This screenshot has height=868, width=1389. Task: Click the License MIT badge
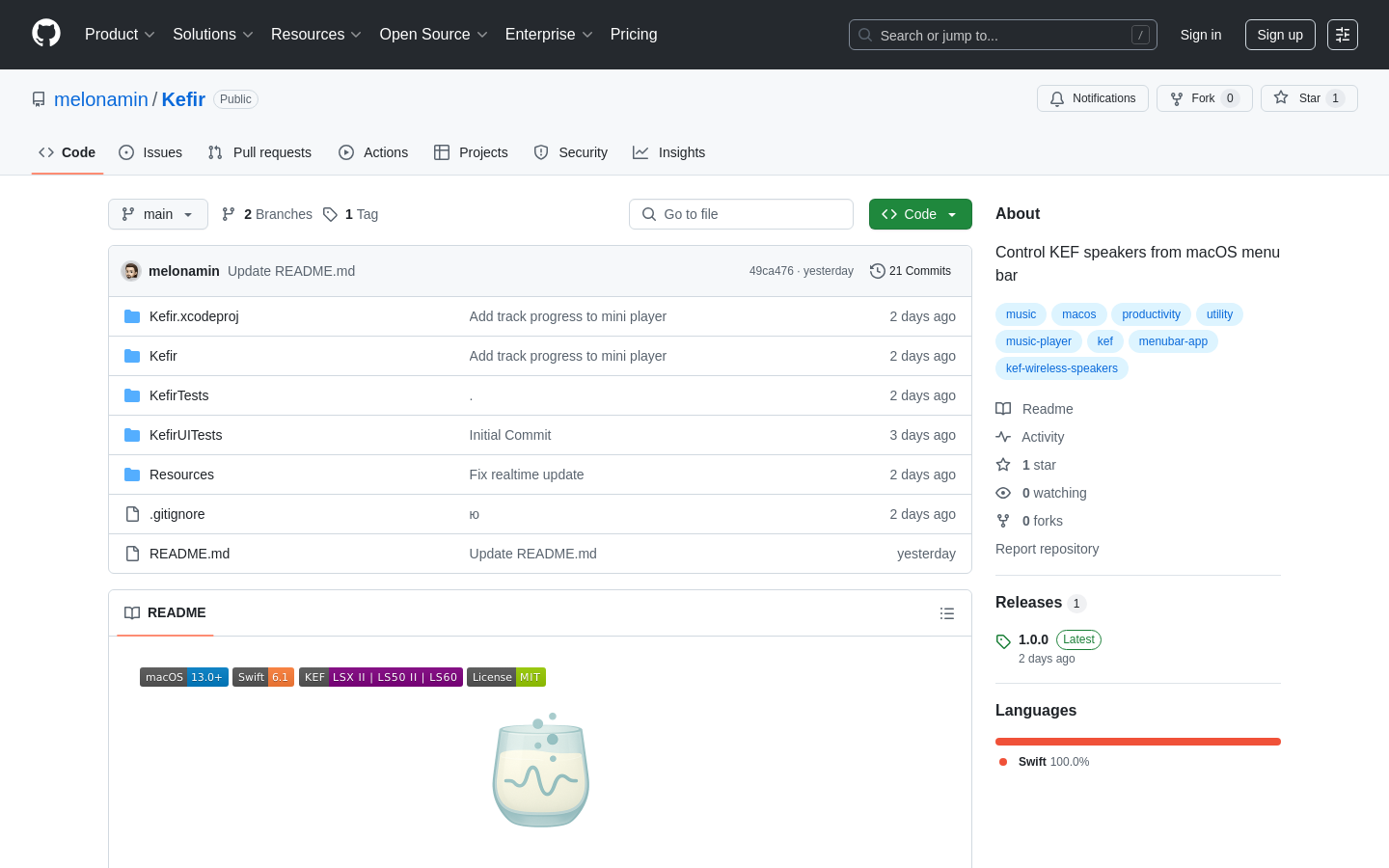pyautogui.click(x=506, y=677)
